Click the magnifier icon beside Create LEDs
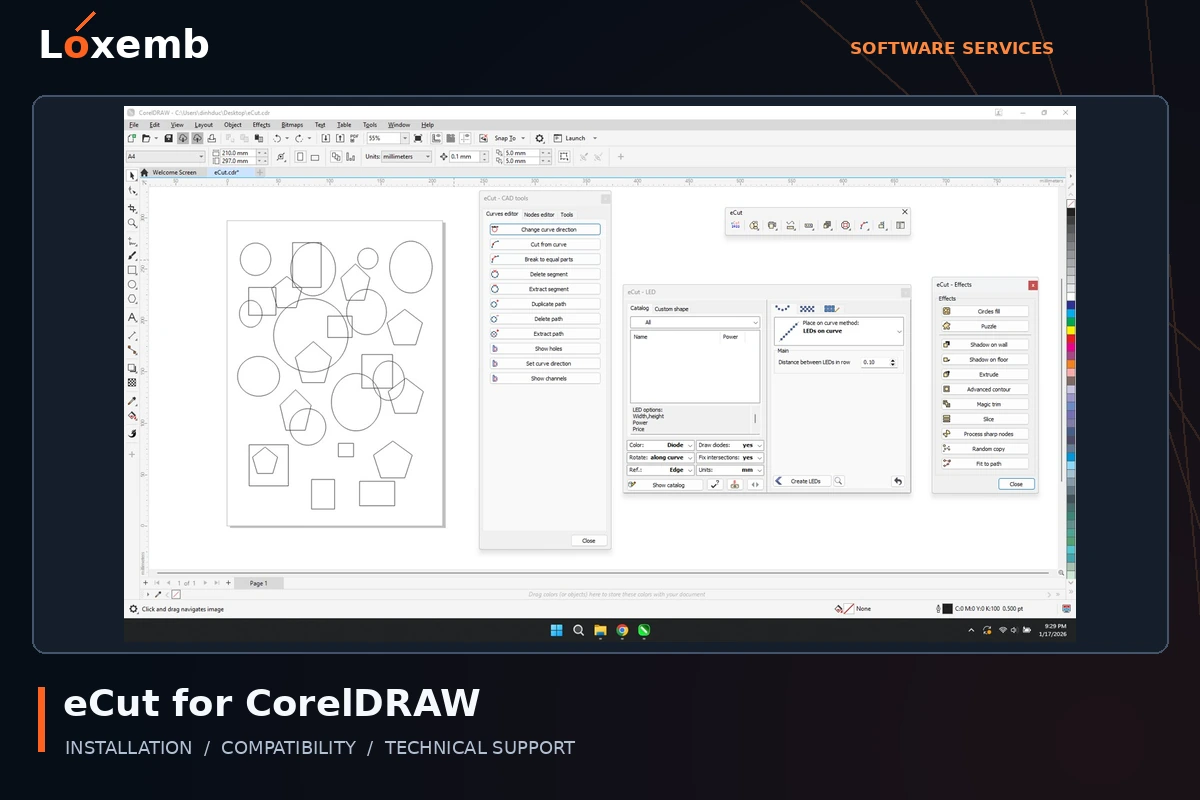The height and width of the screenshot is (800, 1200). [x=838, y=481]
